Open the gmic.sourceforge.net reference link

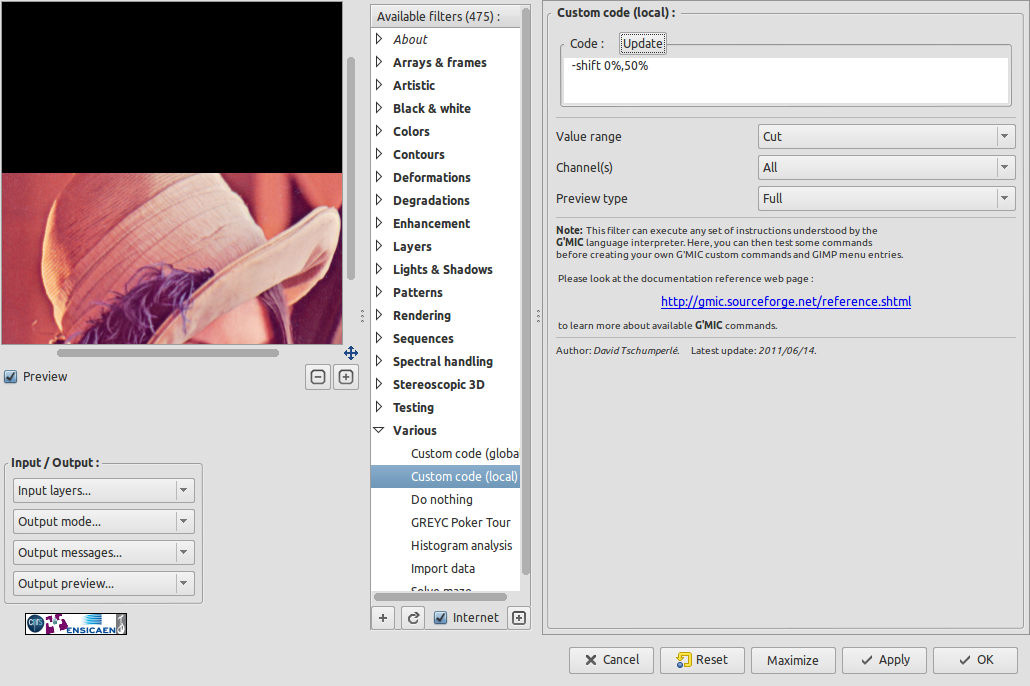click(786, 302)
